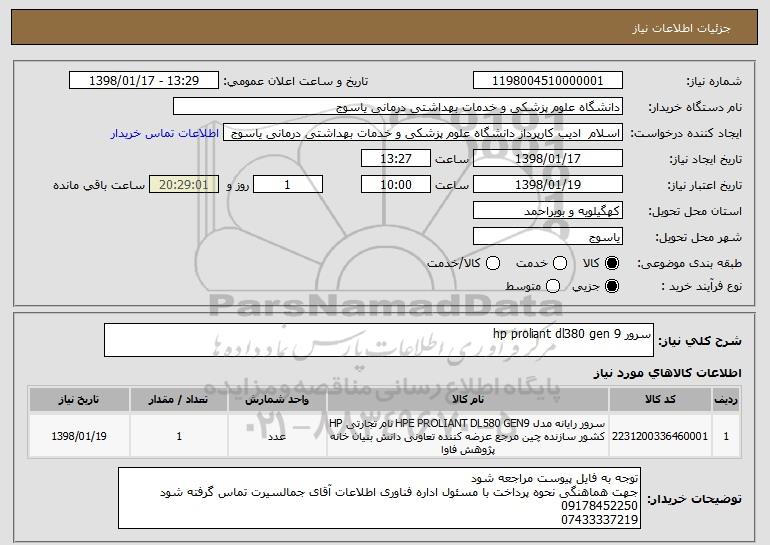Viewport: 770px width, 545px height.
Task: Click the کد کالا column header
Action: [x=660, y=400]
